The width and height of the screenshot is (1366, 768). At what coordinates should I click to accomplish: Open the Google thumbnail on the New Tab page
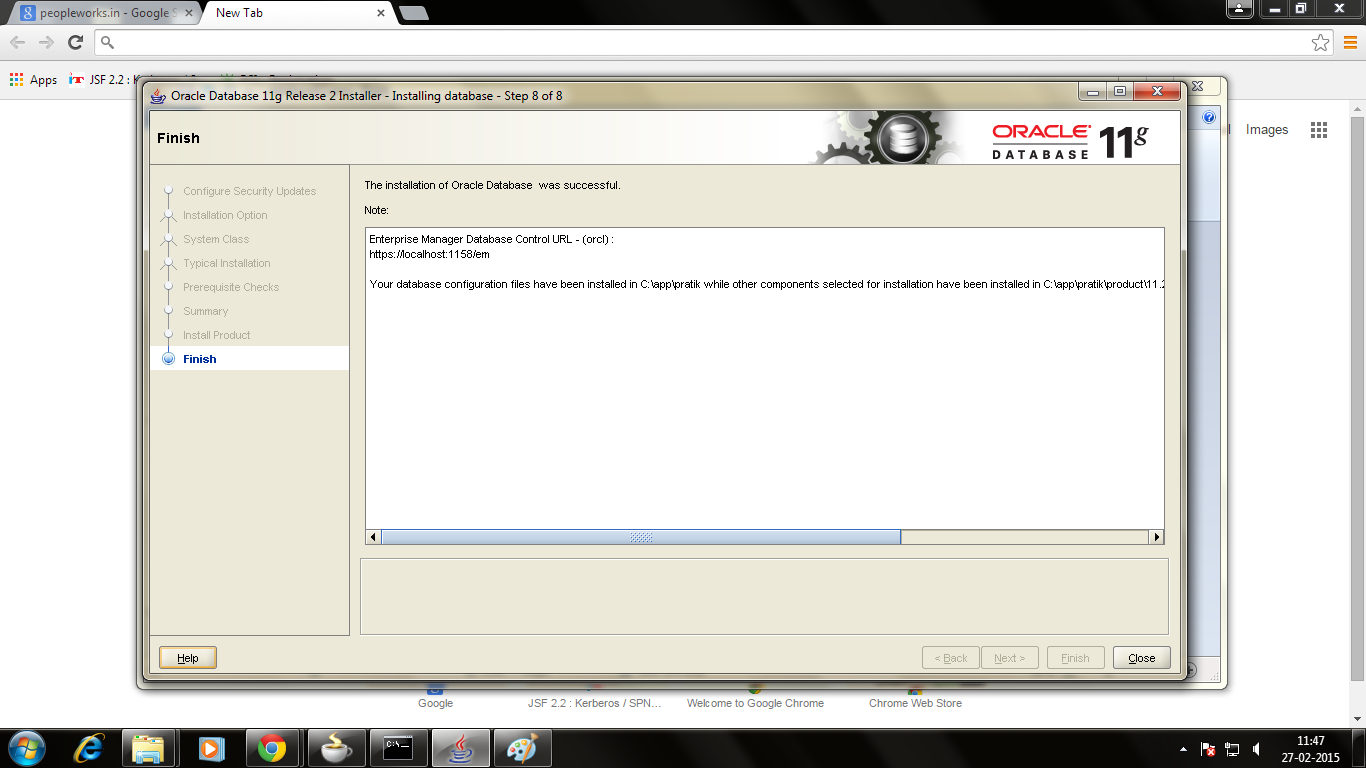(435, 703)
